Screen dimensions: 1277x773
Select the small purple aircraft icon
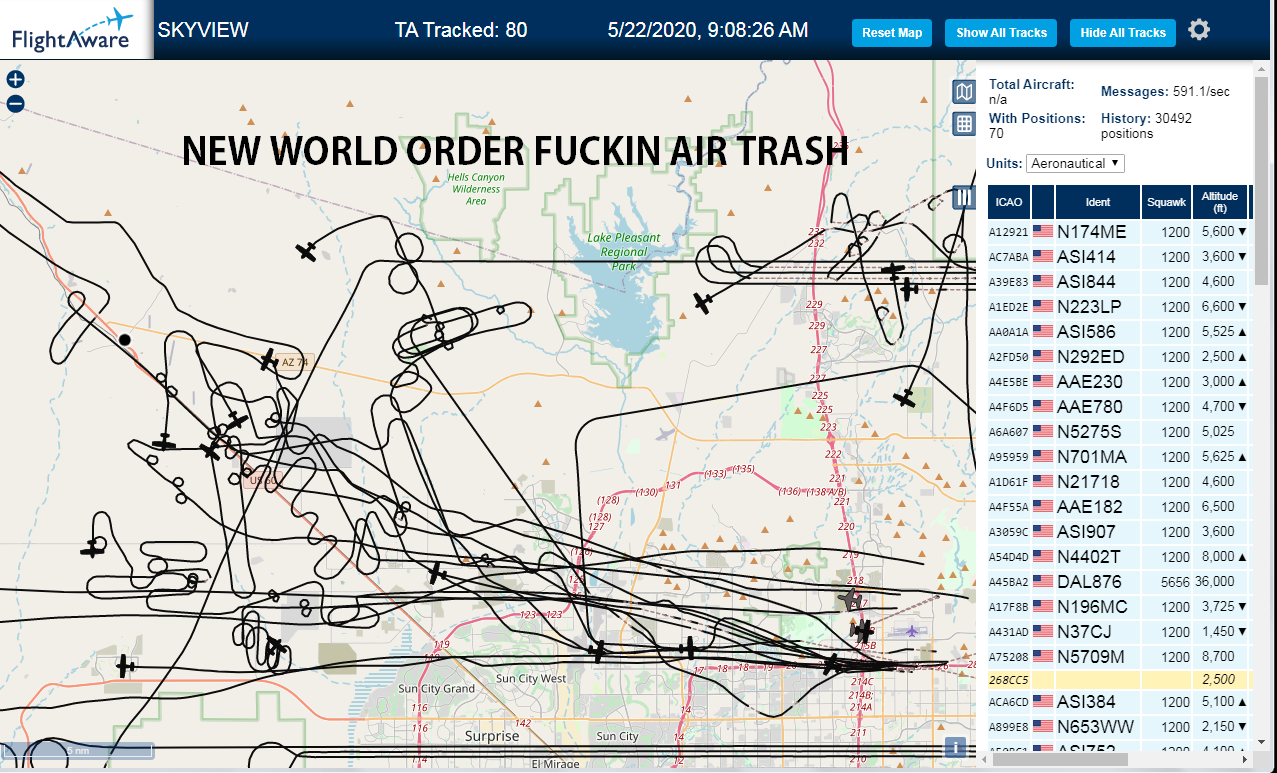point(911,631)
